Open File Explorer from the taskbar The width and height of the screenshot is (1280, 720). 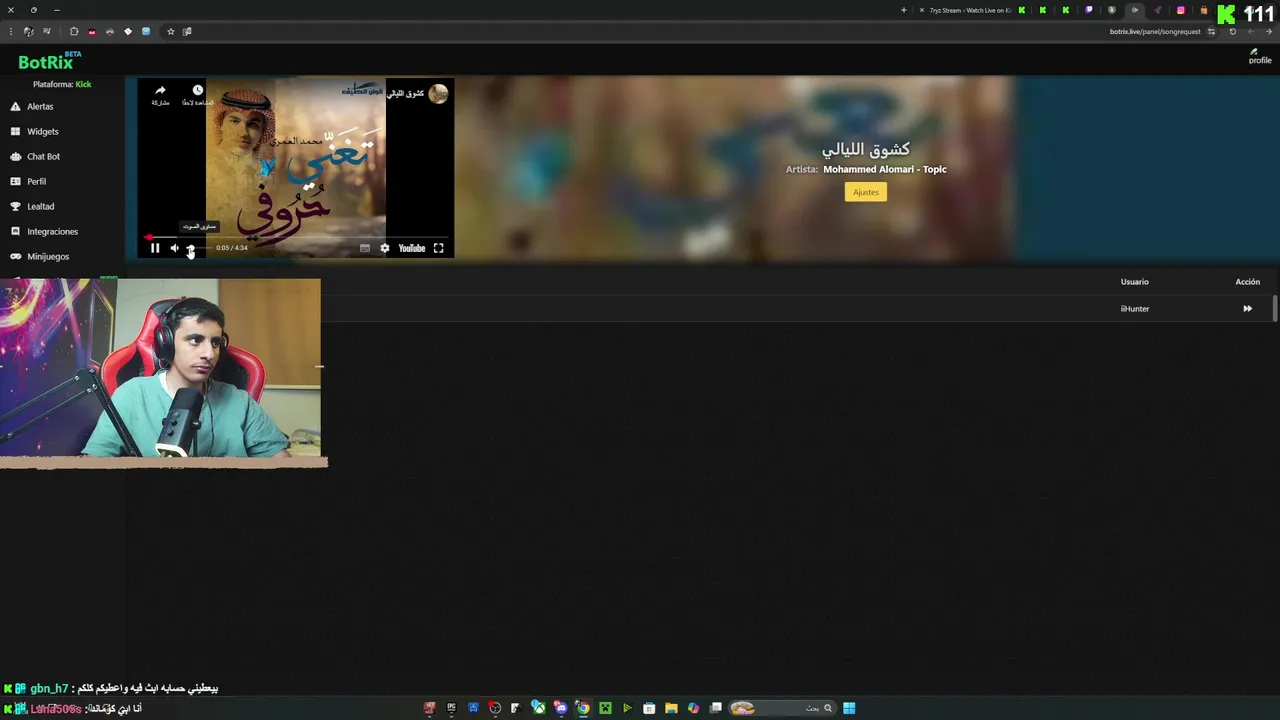[671, 708]
